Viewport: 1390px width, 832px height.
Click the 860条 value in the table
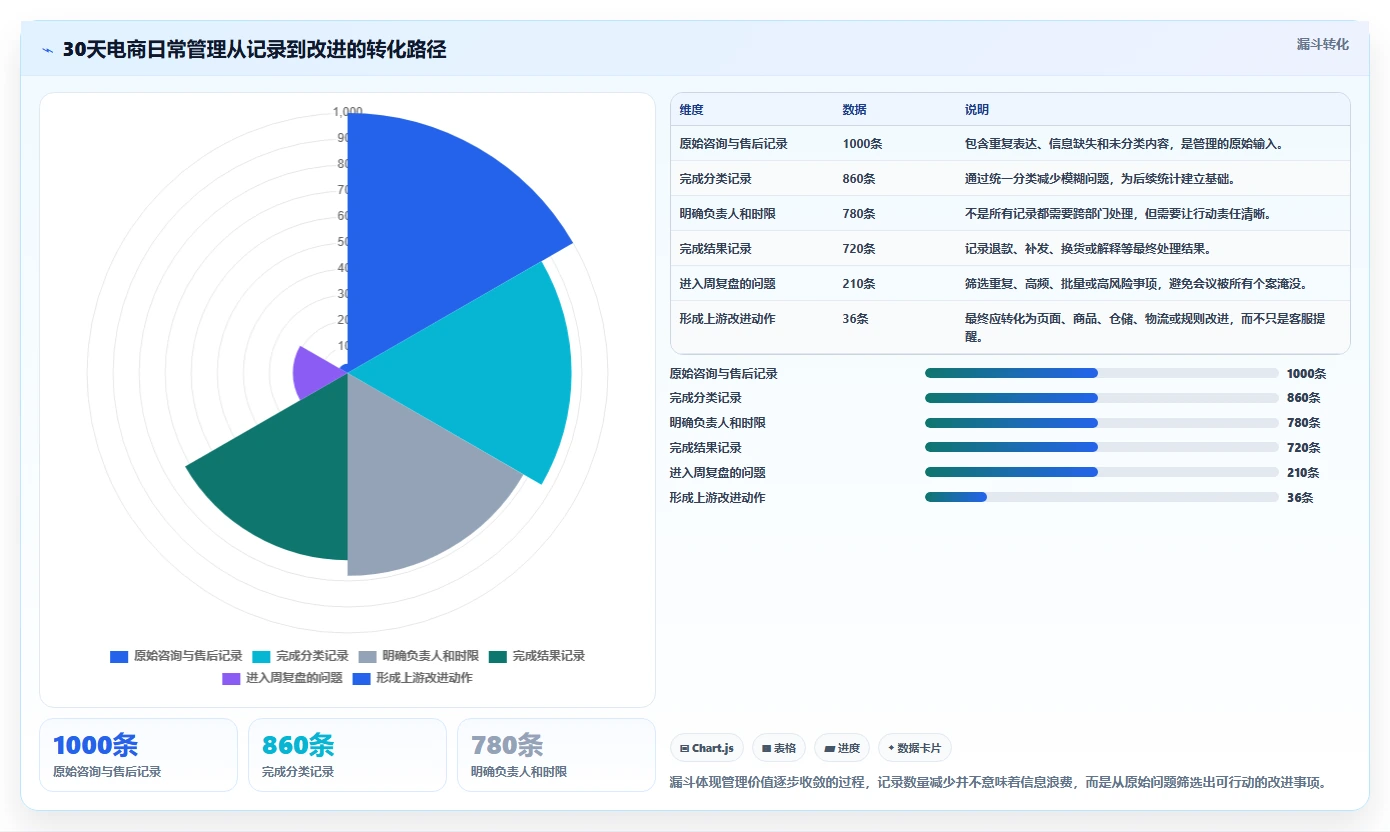859,179
